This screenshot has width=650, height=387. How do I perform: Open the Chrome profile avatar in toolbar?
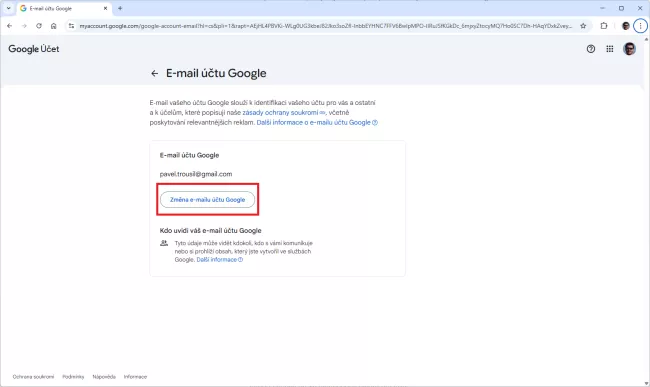point(626,26)
